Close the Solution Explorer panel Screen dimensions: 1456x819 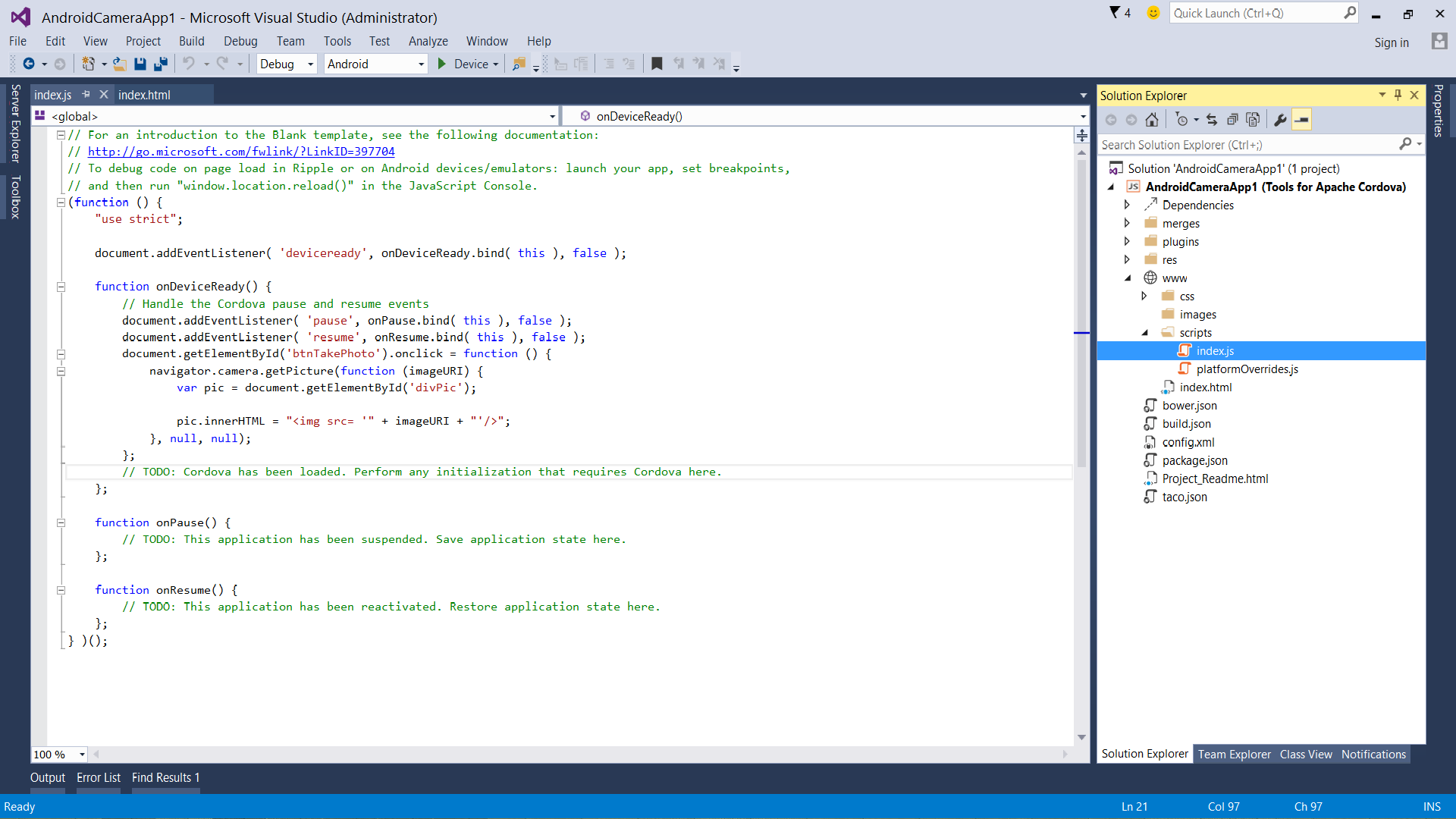(1414, 95)
